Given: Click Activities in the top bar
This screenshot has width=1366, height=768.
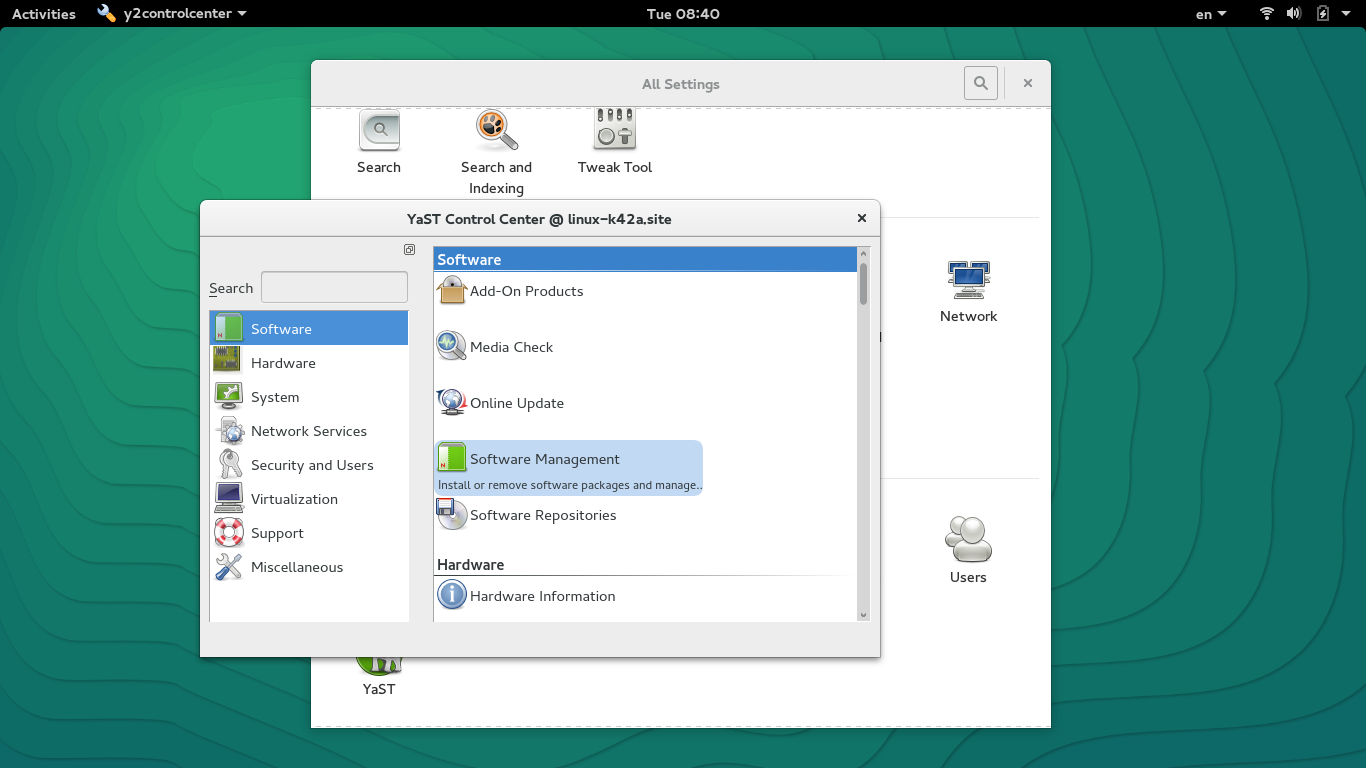Looking at the screenshot, I should pyautogui.click(x=44, y=14).
